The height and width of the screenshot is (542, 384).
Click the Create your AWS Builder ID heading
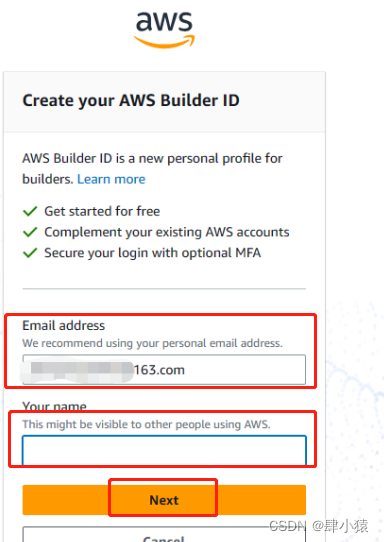click(131, 101)
